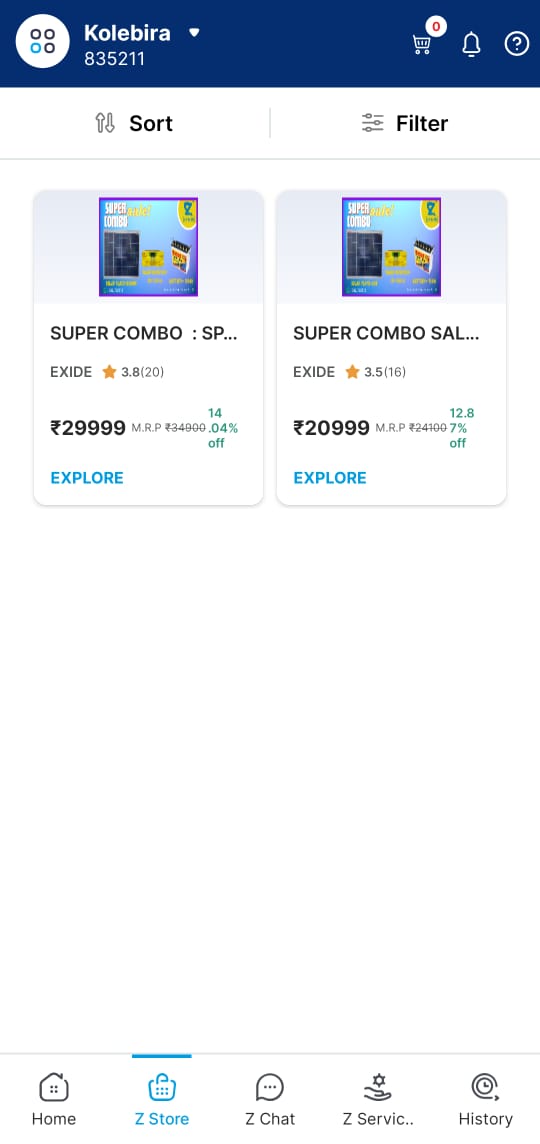540x1144 pixels.
Task: Select the Z Store tab
Action: (162, 1099)
